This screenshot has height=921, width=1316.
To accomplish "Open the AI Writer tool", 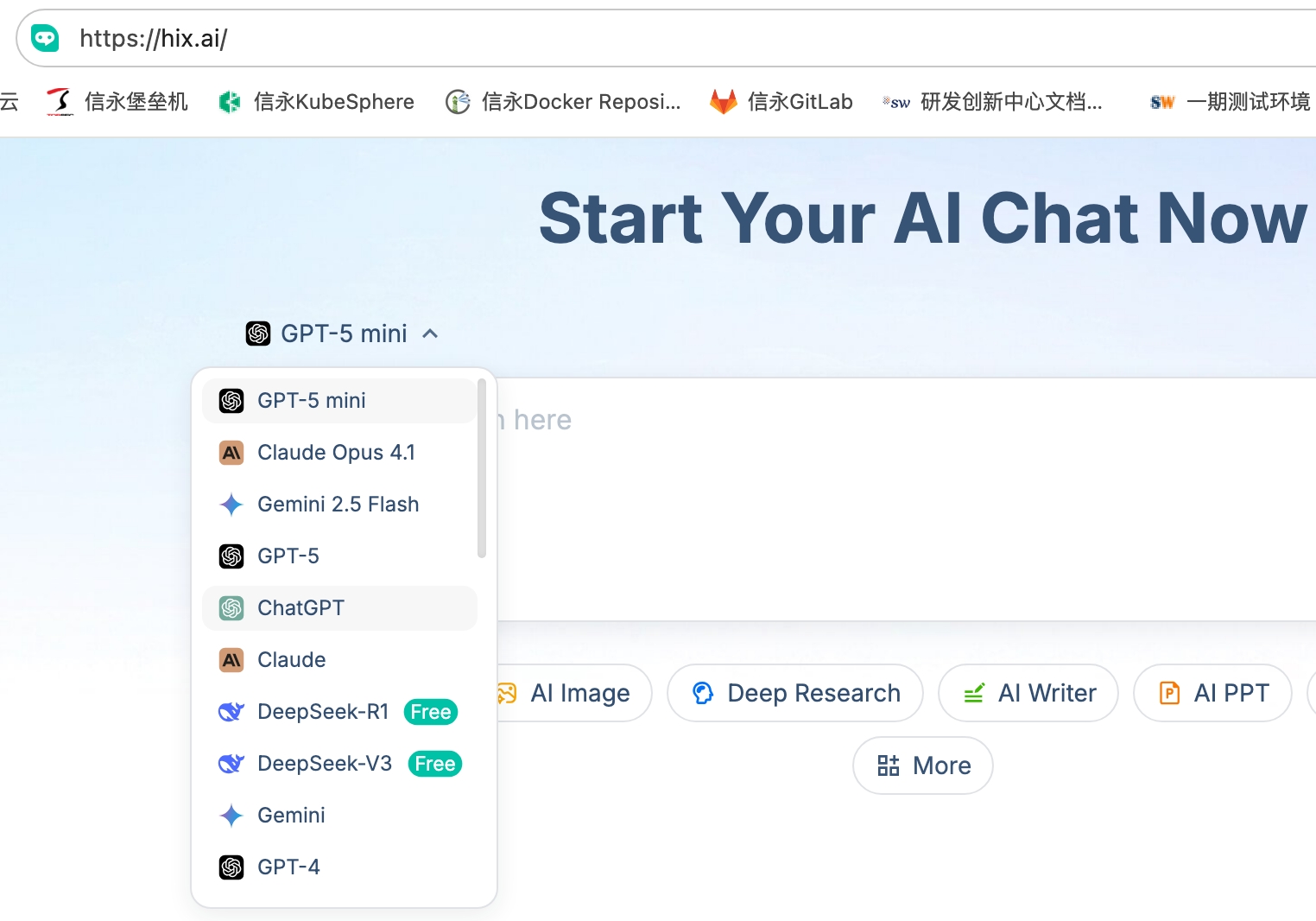I will coord(1028,693).
